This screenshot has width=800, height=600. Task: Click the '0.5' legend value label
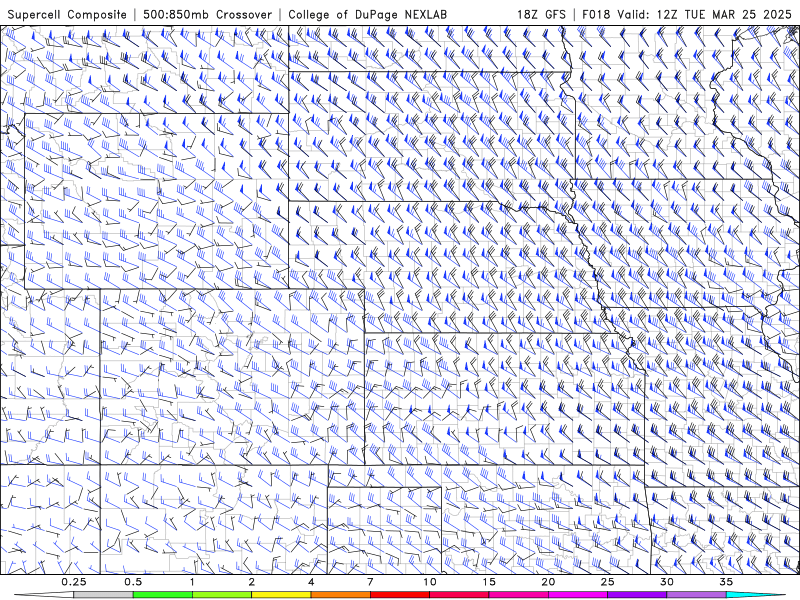(x=133, y=582)
